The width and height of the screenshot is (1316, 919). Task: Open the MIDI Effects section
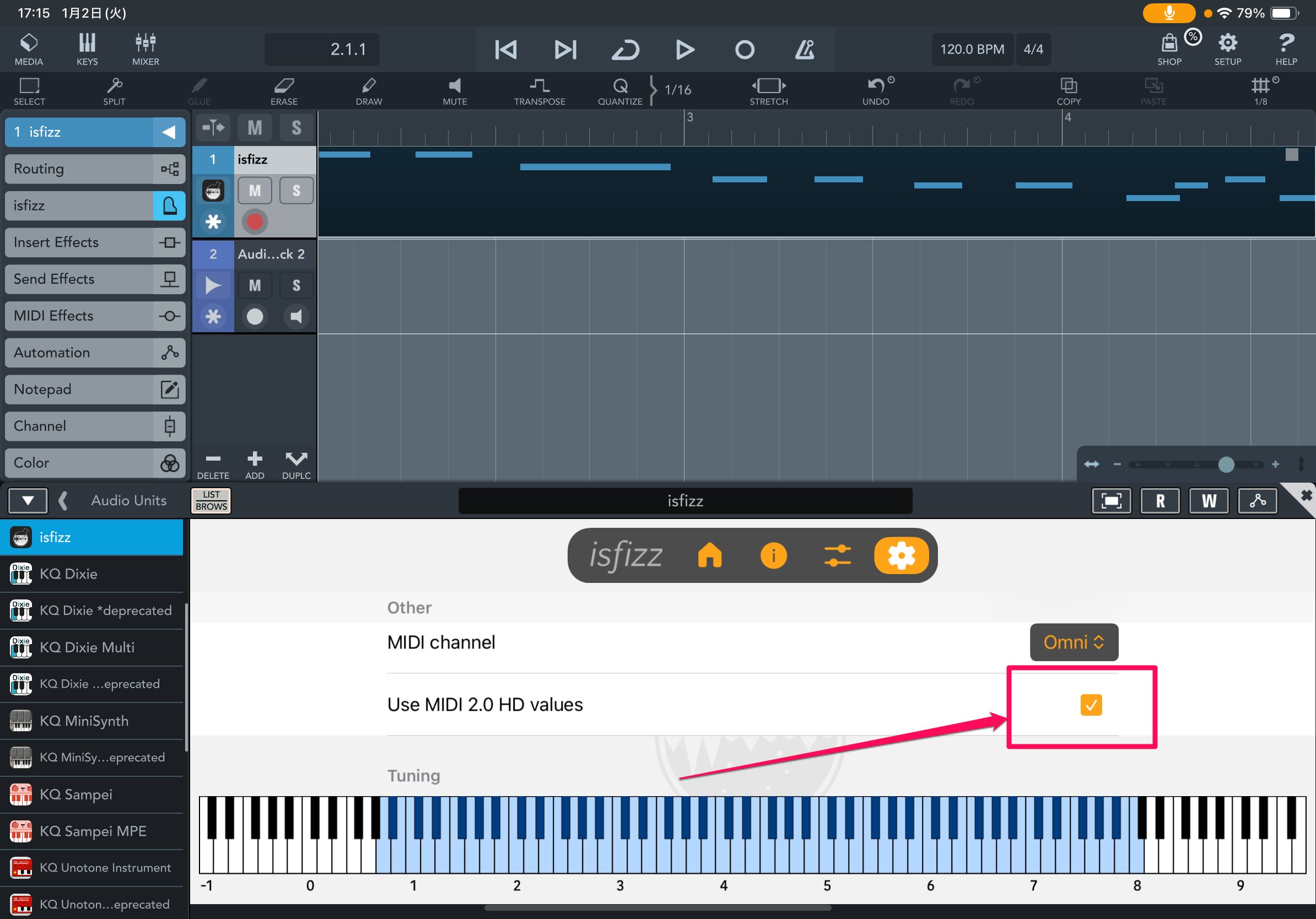pyautogui.click(x=95, y=316)
